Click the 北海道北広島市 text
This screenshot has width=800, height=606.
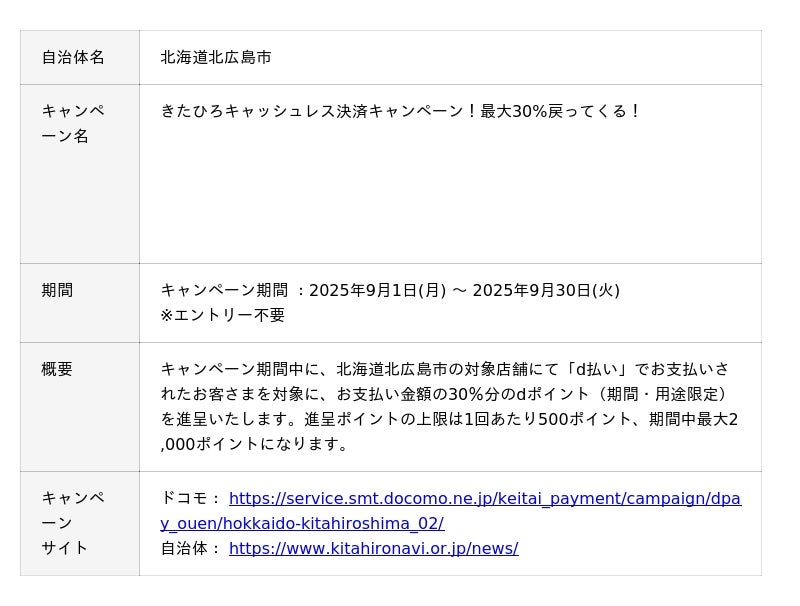click(x=216, y=58)
